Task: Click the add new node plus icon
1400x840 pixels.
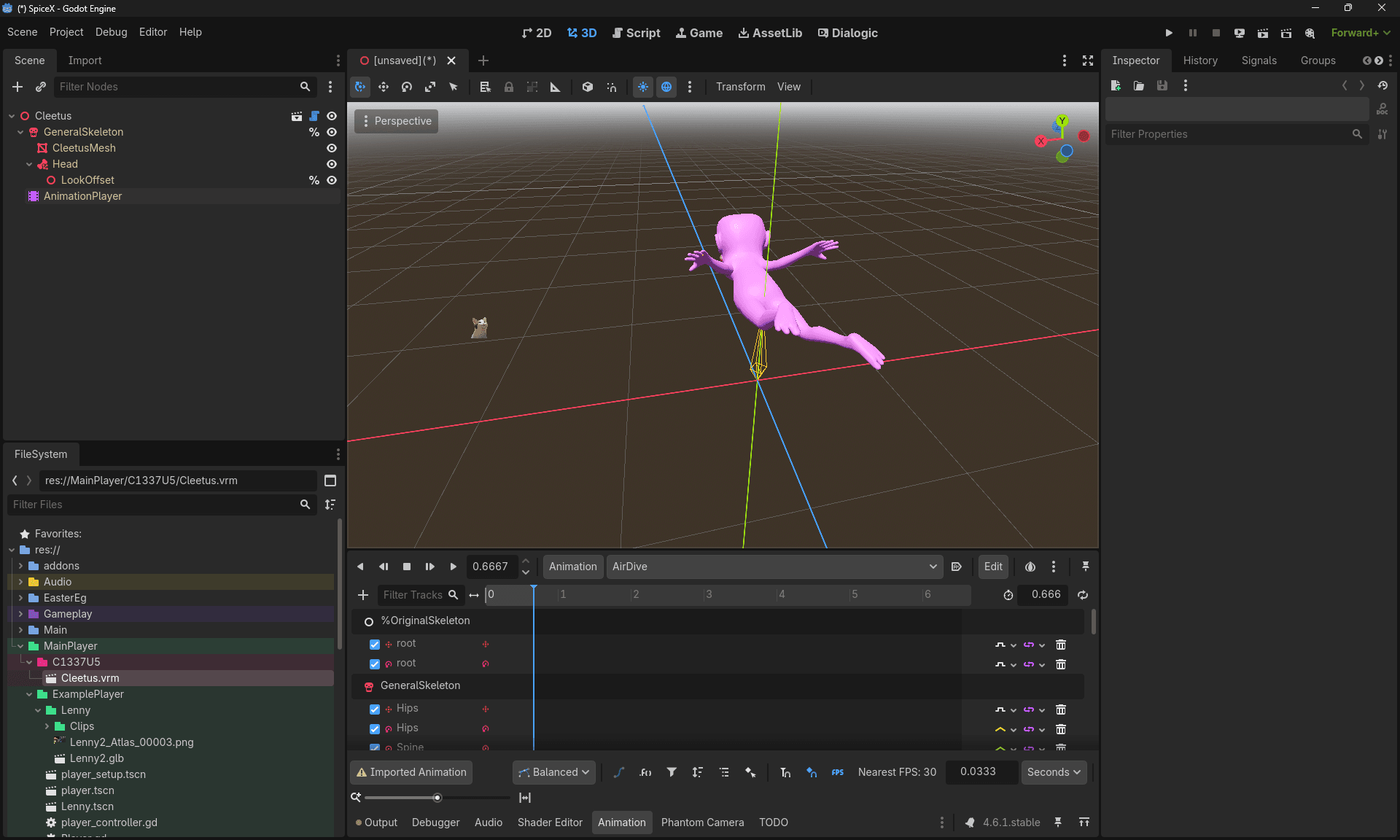Action: [x=17, y=87]
